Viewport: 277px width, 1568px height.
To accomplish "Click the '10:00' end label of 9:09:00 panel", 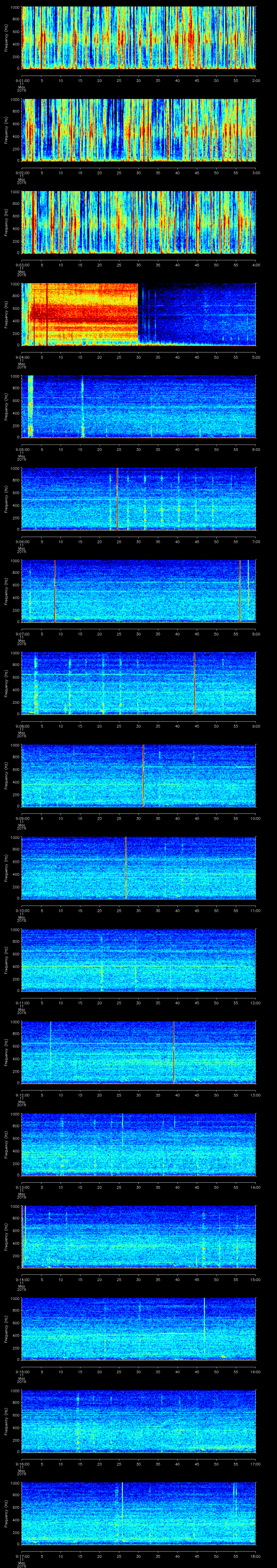I will pyautogui.click(x=255, y=818).
